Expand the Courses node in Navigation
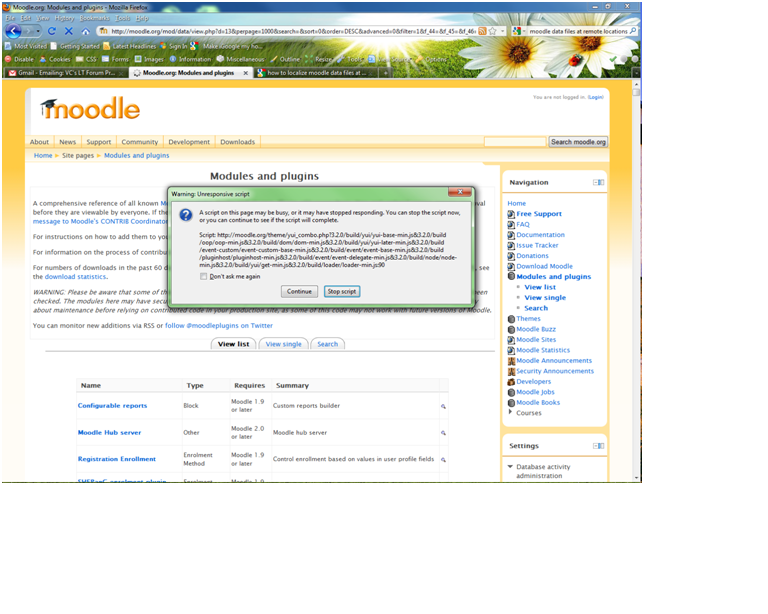Screen dimensions: 768x614 [510, 412]
